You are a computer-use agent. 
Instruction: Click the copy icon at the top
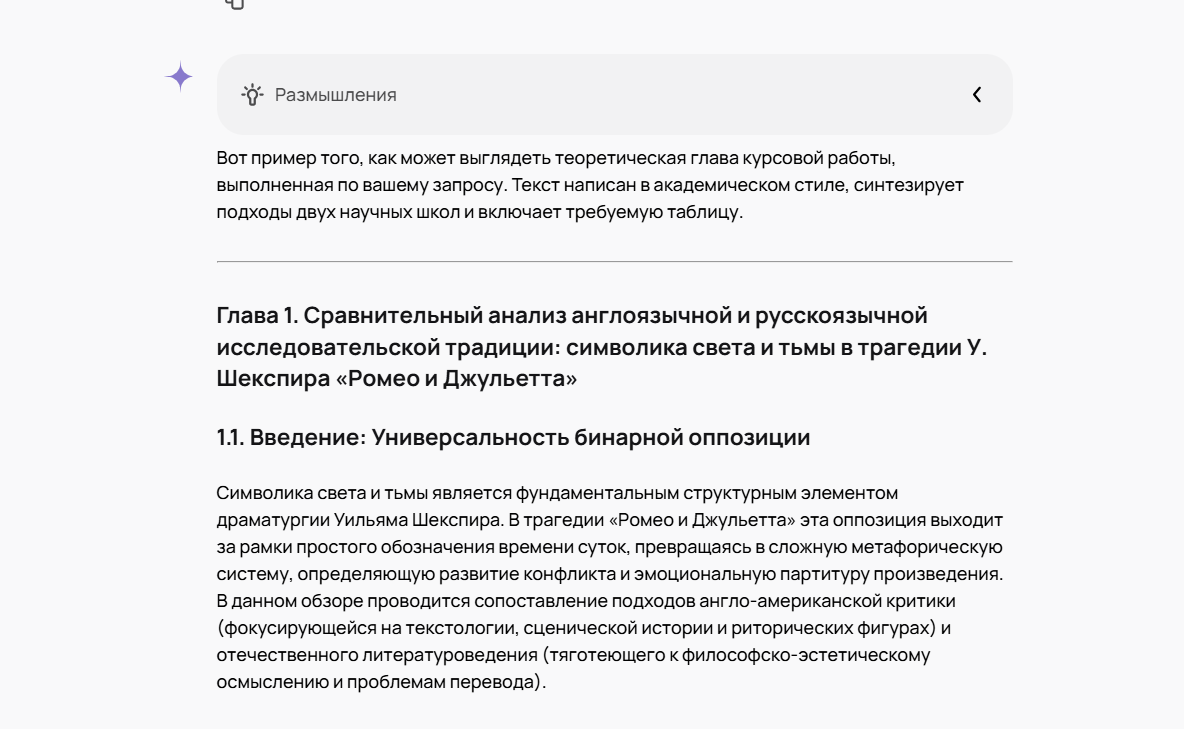235,3
